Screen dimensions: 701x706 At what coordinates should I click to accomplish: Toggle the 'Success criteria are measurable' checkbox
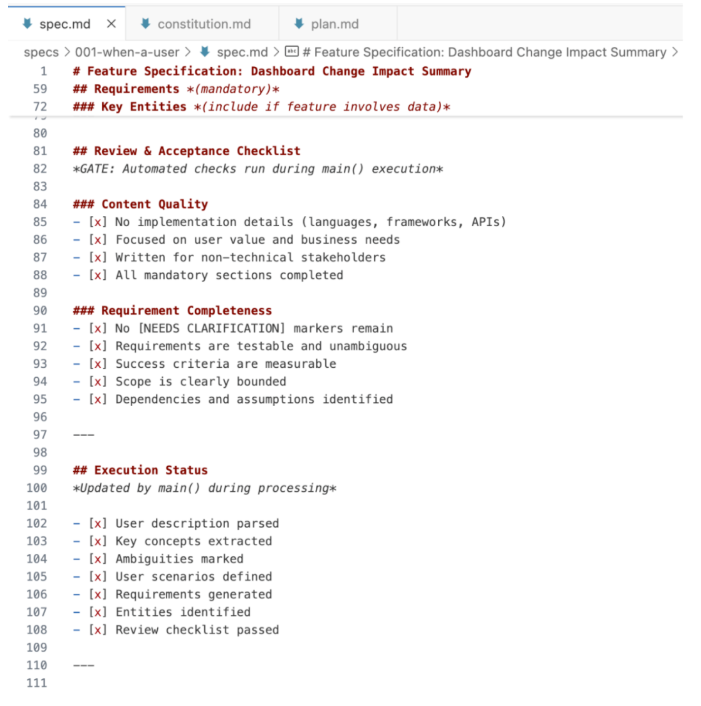[x=97, y=364]
